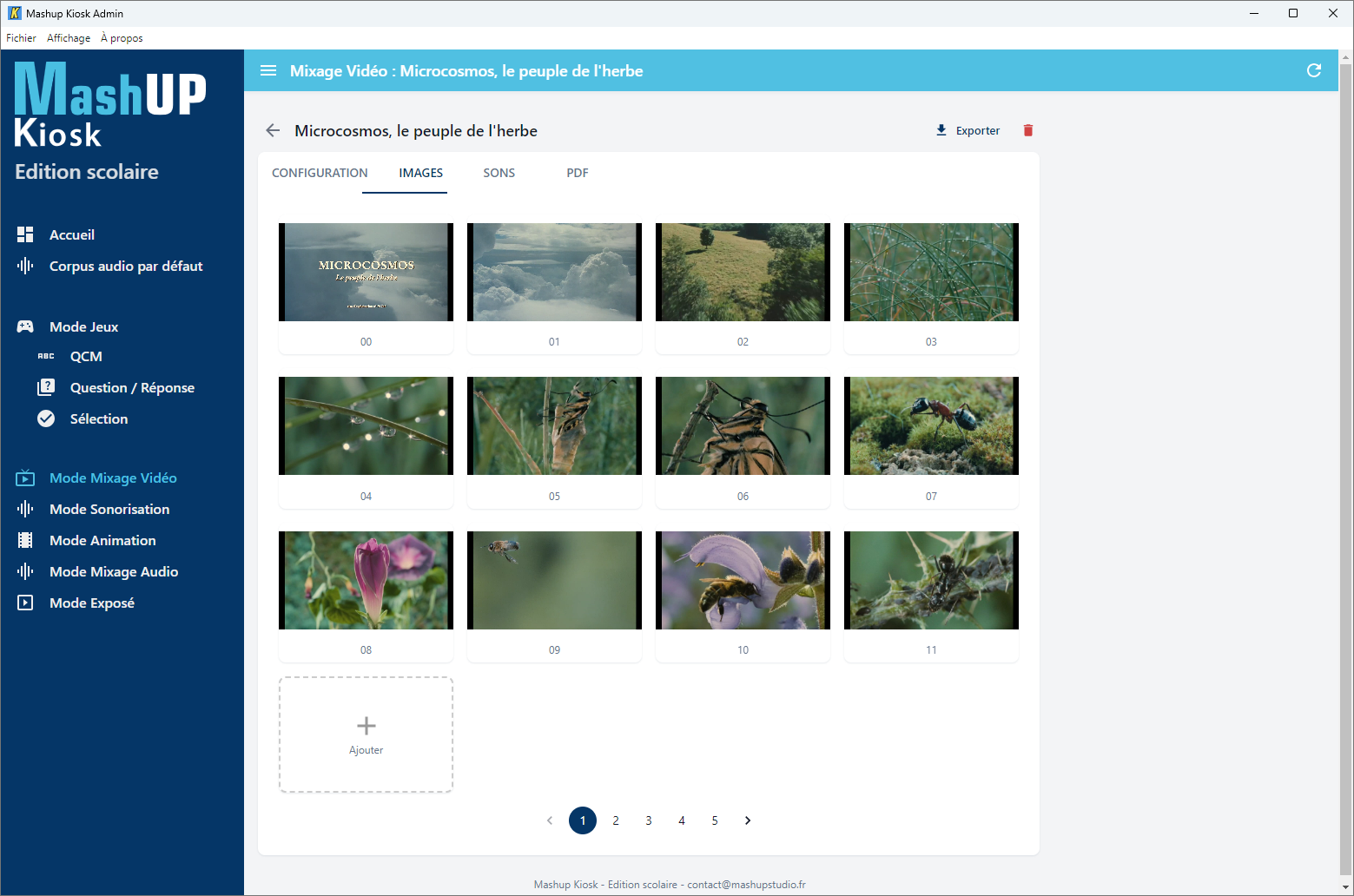The image size is (1354, 896).
Task: Click the plus icon to add image
Action: [x=367, y=726]
